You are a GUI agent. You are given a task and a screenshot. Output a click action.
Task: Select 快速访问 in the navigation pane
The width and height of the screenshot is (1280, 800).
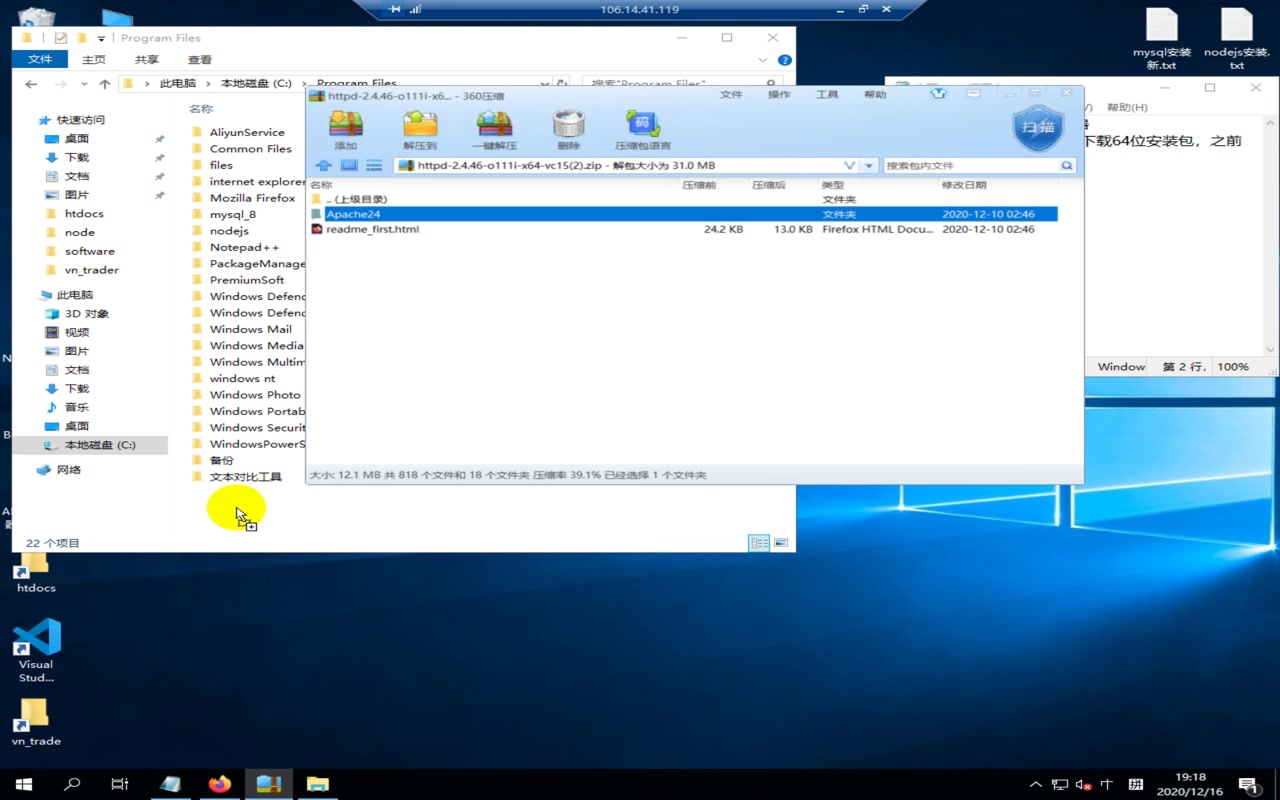[x=80, y=120]
